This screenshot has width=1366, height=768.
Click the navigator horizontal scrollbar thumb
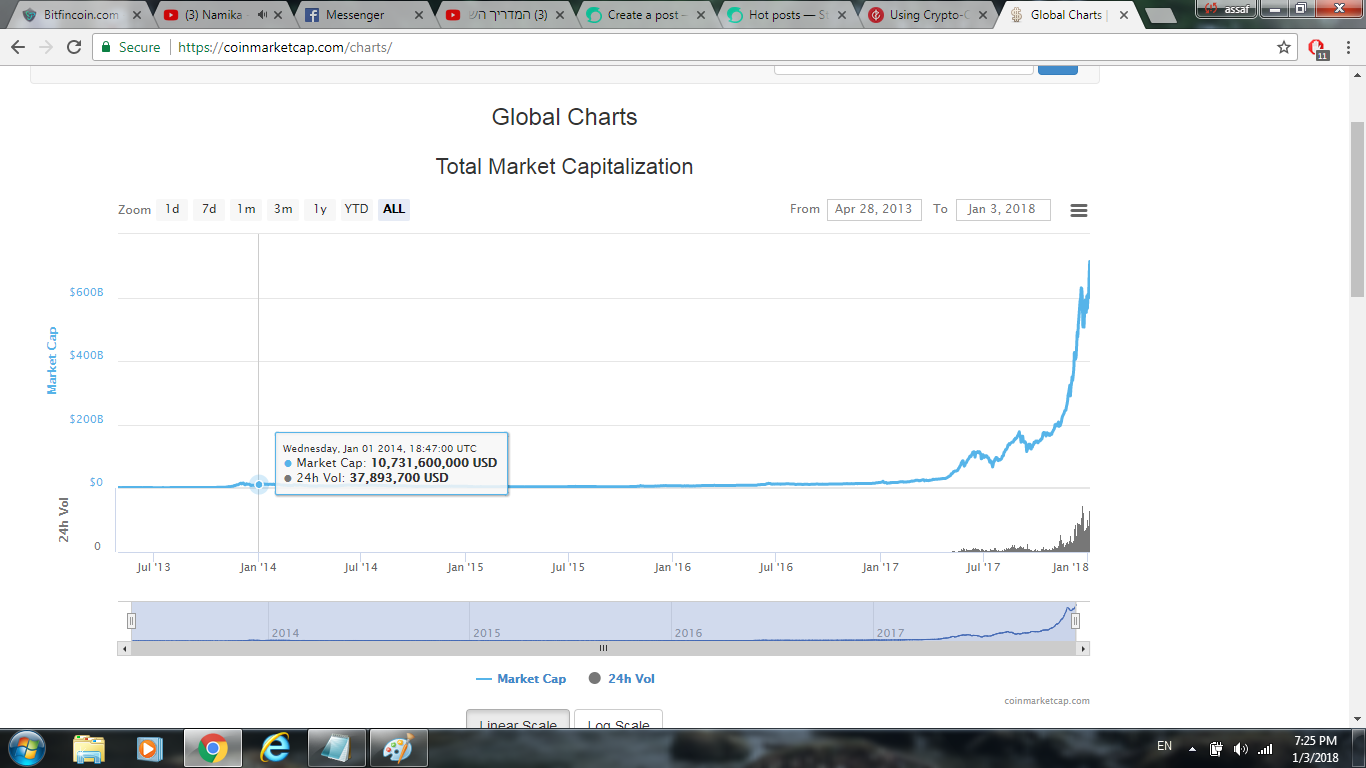[x=603, y=648]
